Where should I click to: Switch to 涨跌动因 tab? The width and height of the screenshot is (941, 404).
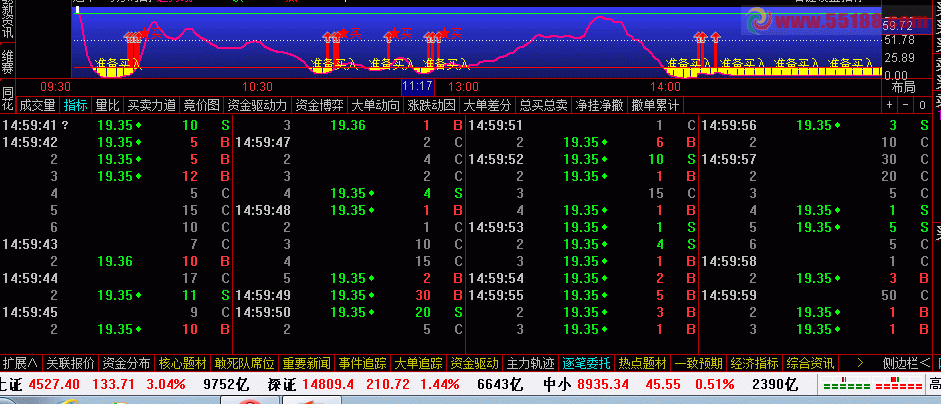[431, 104]
